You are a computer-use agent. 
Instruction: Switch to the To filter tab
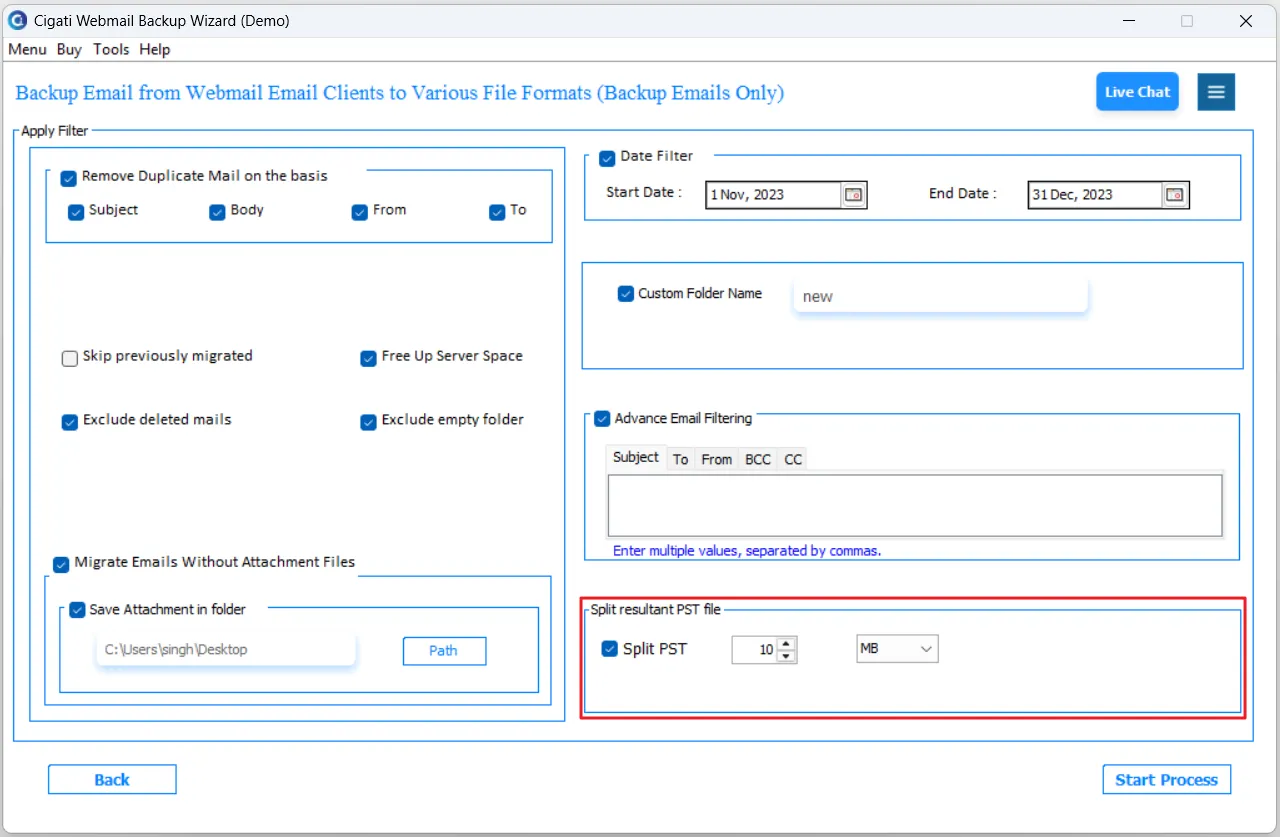click(x=680, y=459)
